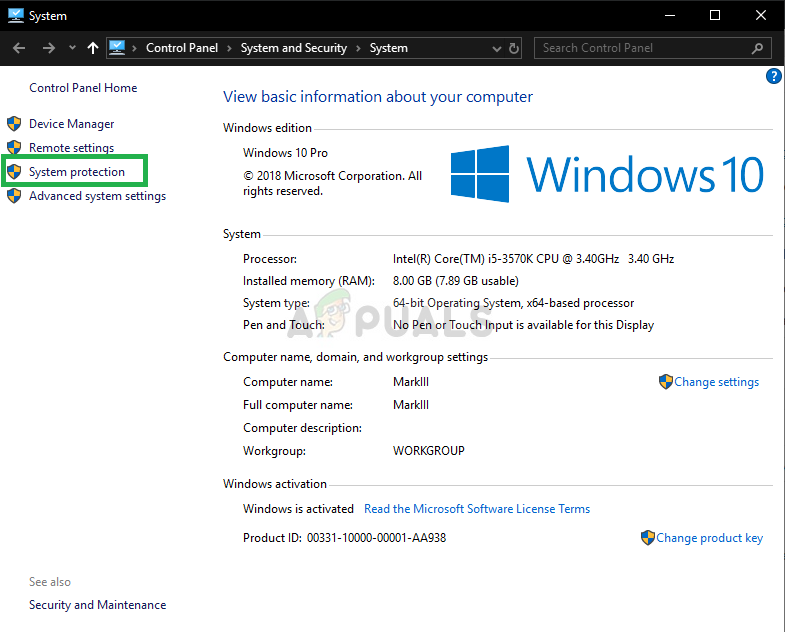Minimize the System window

coord(670,16)
